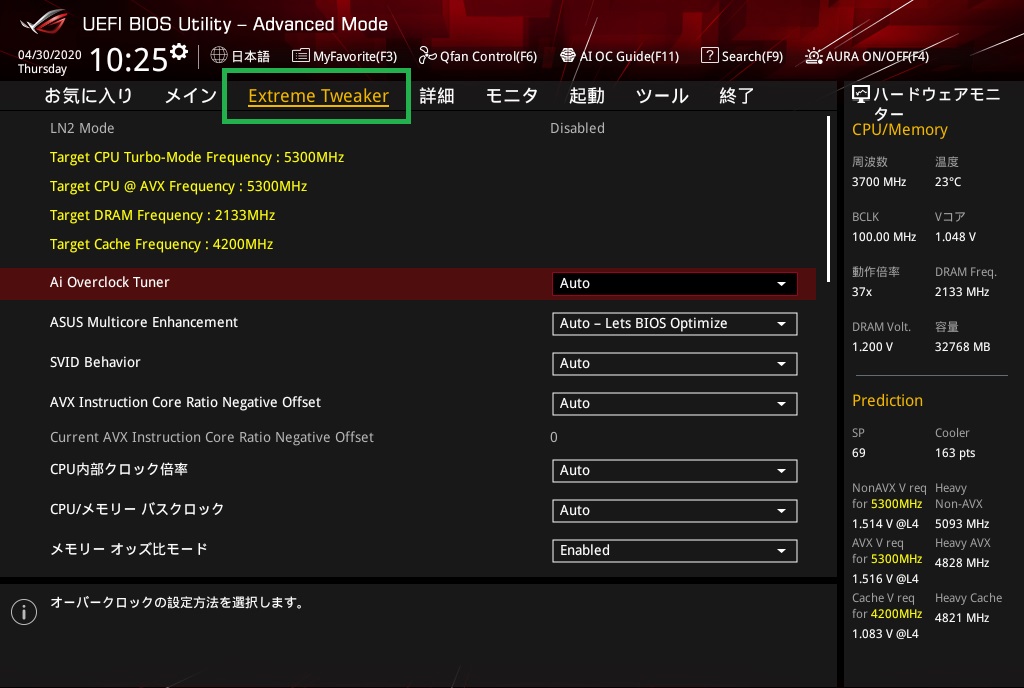This screenshot has height=688, width=1024.
Task: Click the LN2 Mode Disabled value
Action: pyautogui.click(x=577, y=128)
